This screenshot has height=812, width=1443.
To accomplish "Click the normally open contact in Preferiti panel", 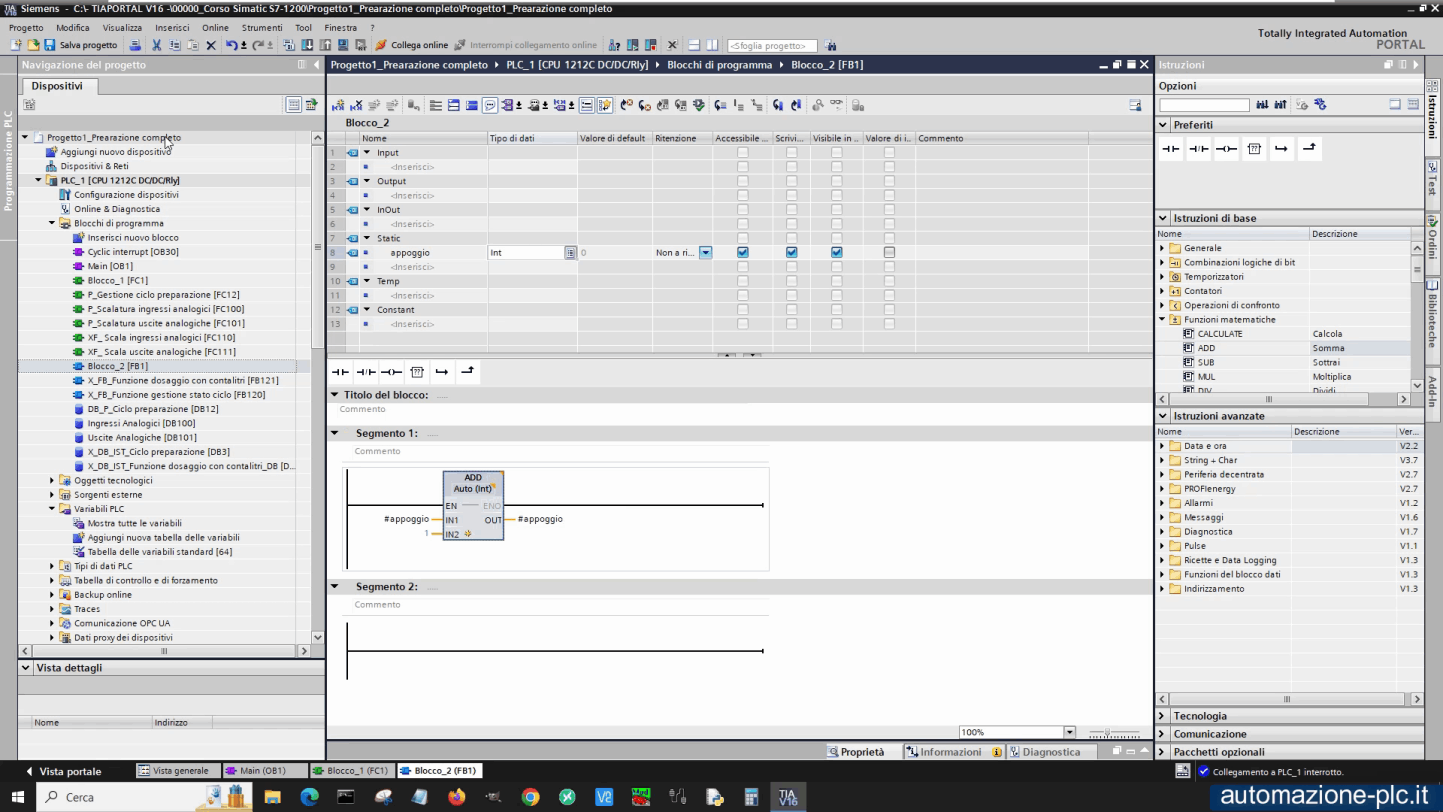I will (1170, 149).
